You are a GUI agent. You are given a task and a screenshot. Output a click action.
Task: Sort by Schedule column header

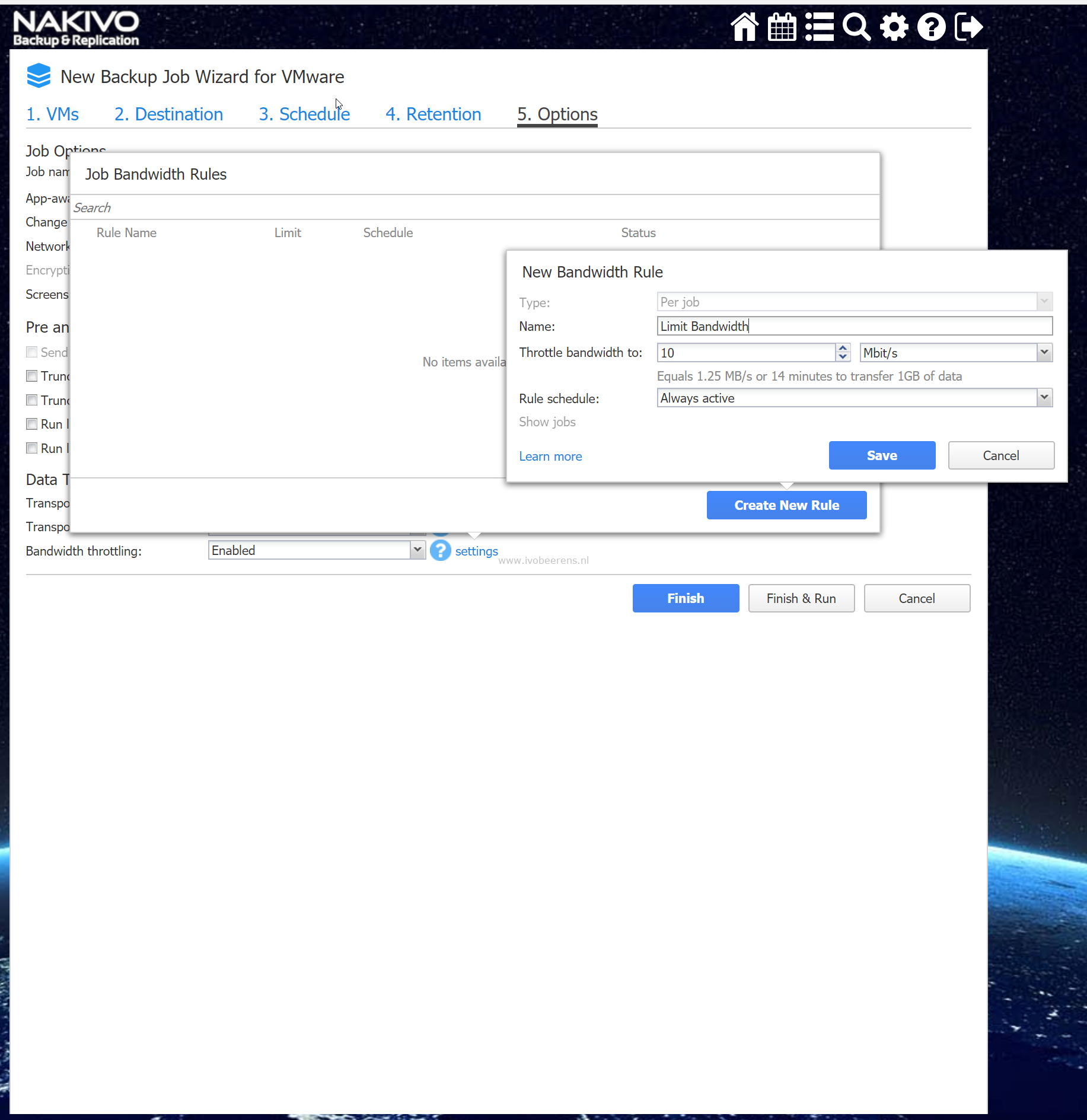(388, 232)
